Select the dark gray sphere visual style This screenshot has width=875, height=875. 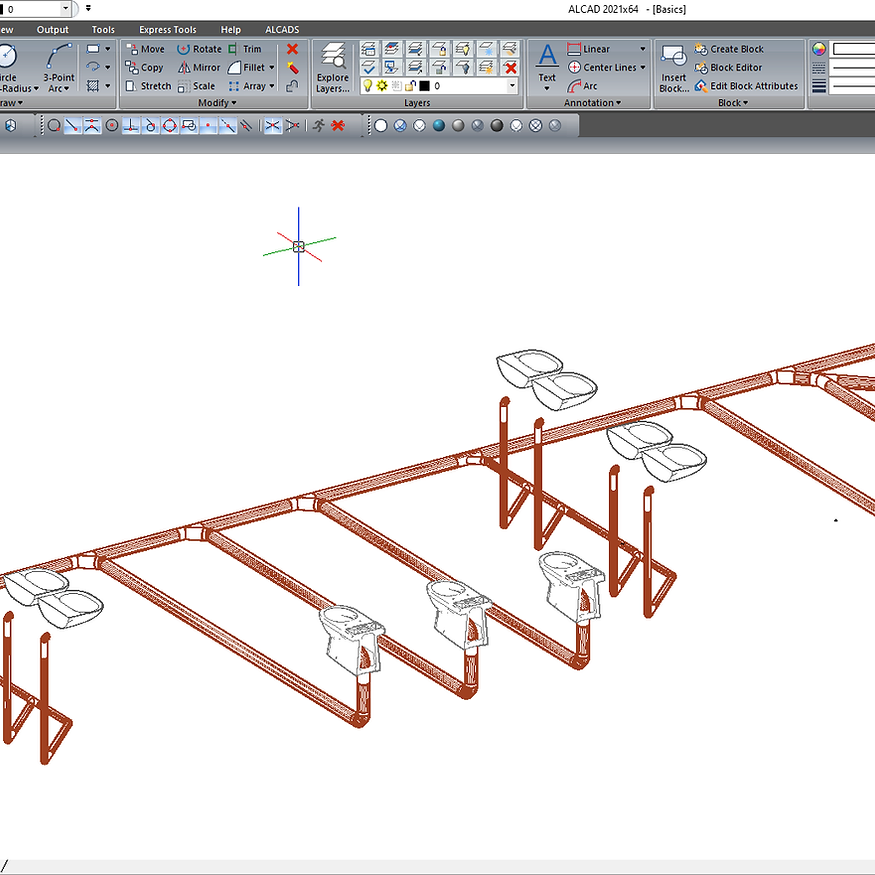(x=497, y=126)
